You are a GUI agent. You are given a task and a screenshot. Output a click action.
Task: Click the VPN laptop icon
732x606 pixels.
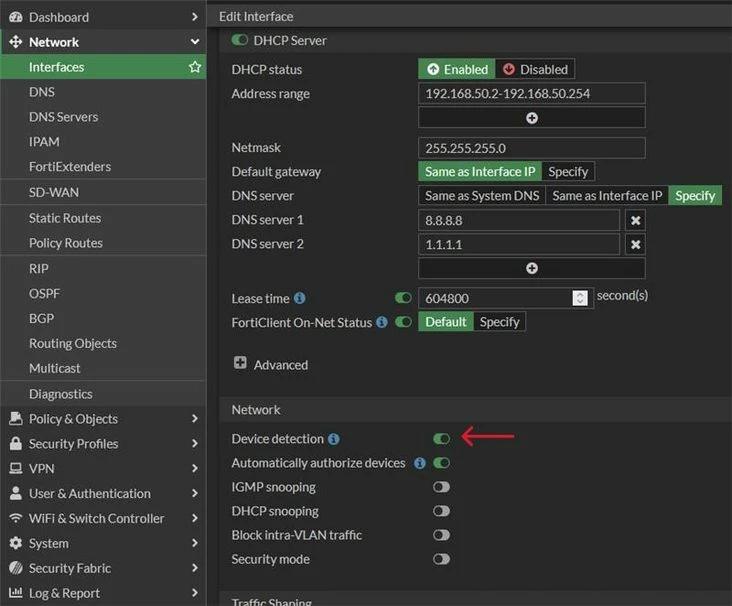click(15, 468)
